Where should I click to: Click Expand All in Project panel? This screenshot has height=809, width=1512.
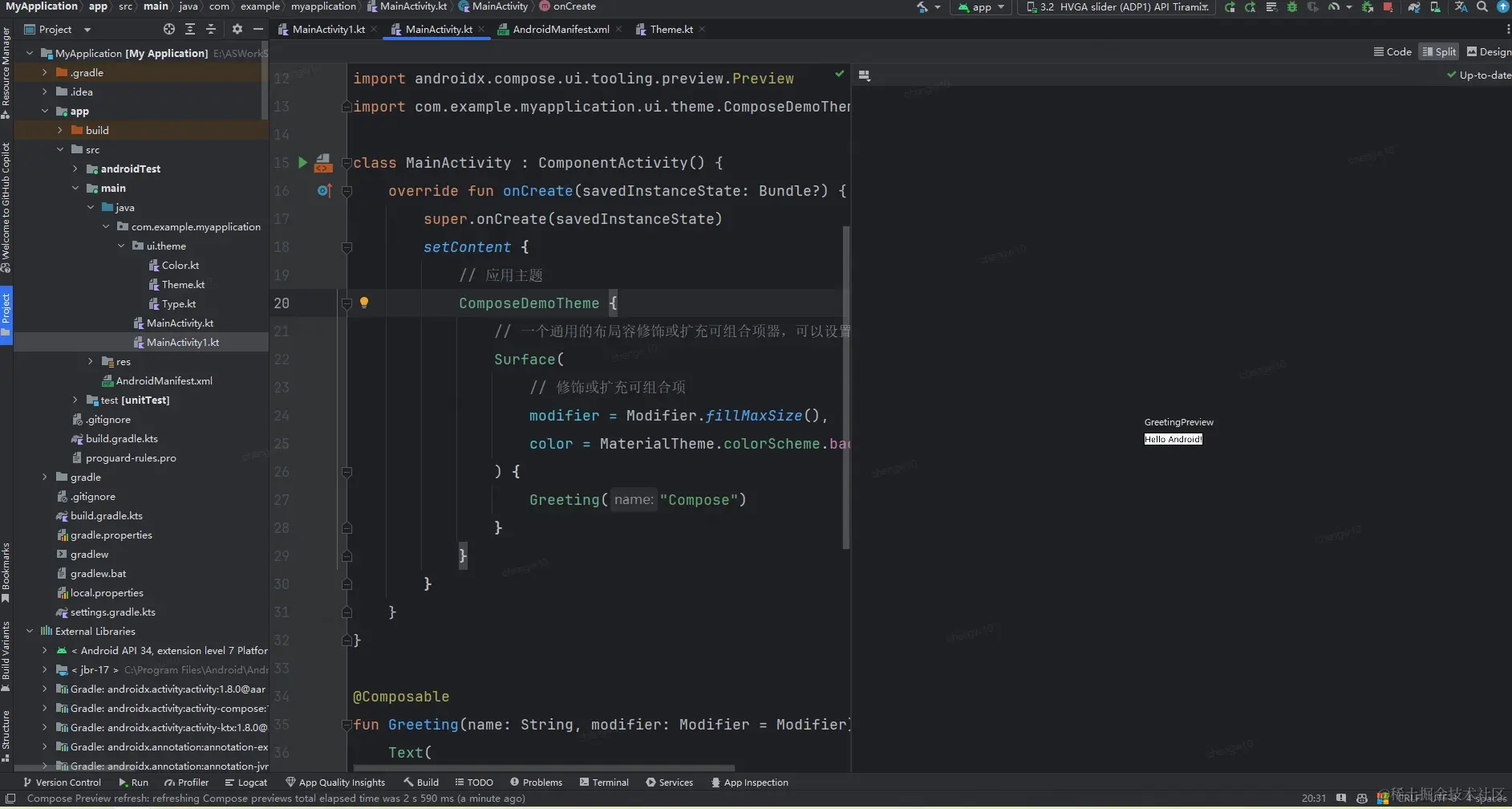tap(190, 29)
